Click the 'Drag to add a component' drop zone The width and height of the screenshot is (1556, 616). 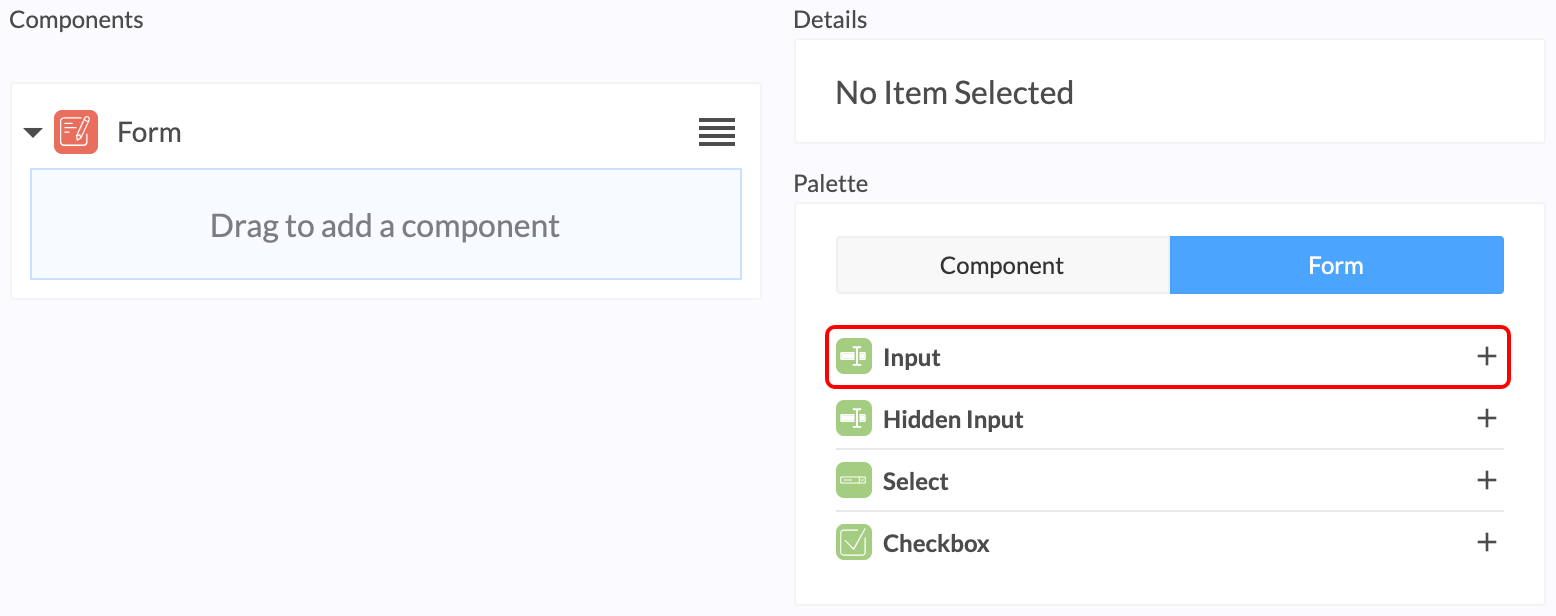pos(386,224)
